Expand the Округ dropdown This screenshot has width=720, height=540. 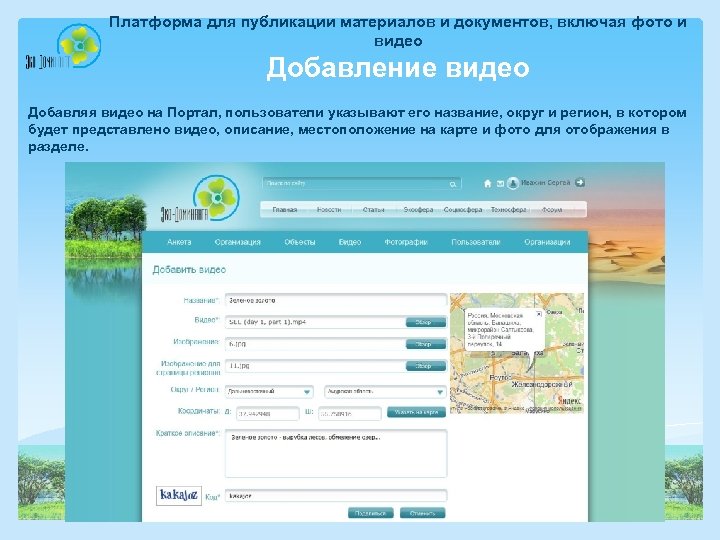269,392
